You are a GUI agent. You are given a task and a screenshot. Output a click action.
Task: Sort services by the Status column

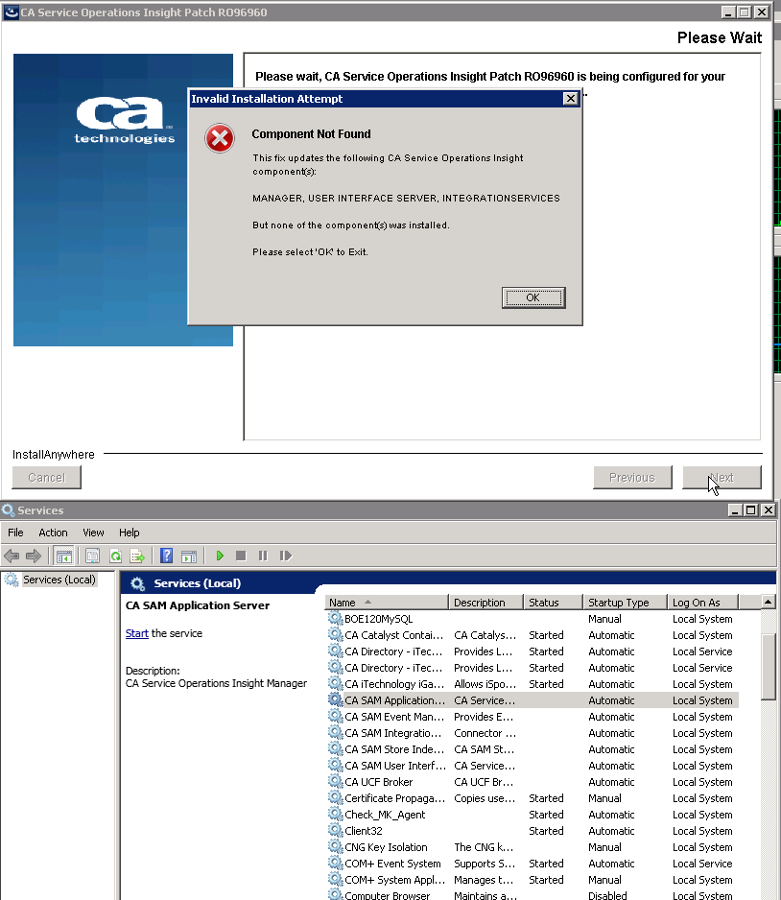click(x=553, y=602)
